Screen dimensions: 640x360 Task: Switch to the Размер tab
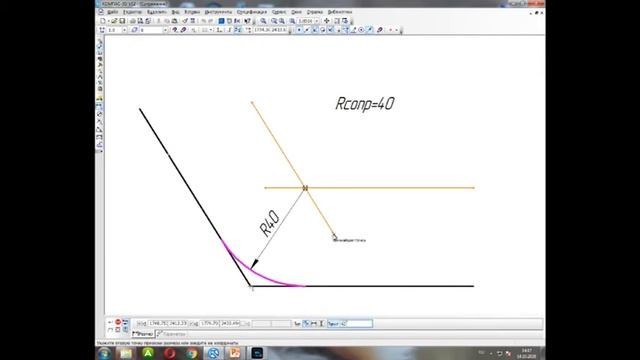click(x=142, y=334)
